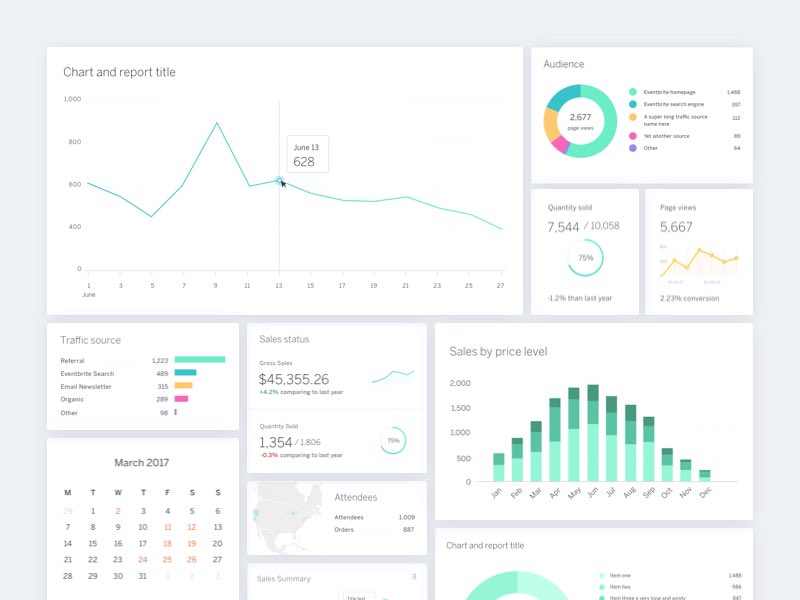The width and height of the screenshot is (800, 600).
Task: Click the drag handle icon in Sales Summary
Action: [414, 577]
